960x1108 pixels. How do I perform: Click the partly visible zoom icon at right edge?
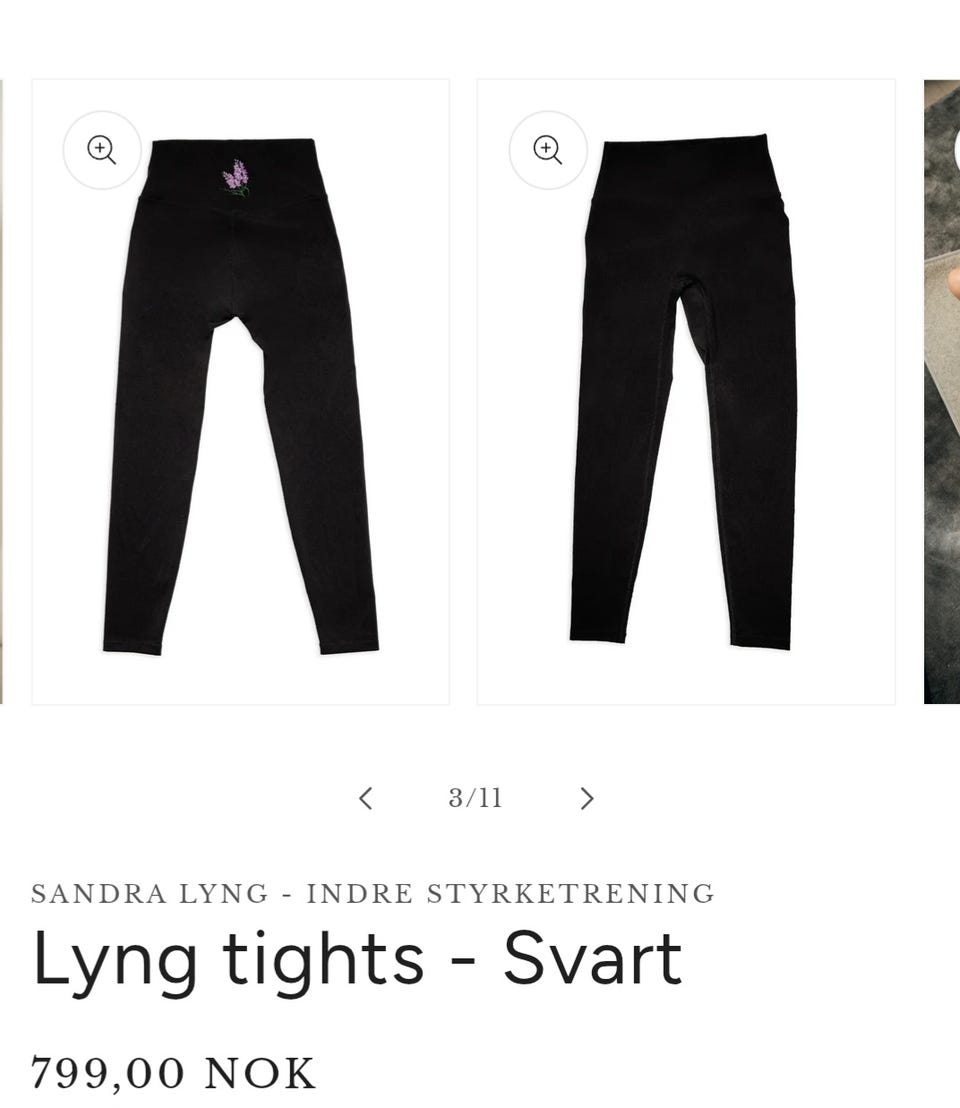click(956, 150)
